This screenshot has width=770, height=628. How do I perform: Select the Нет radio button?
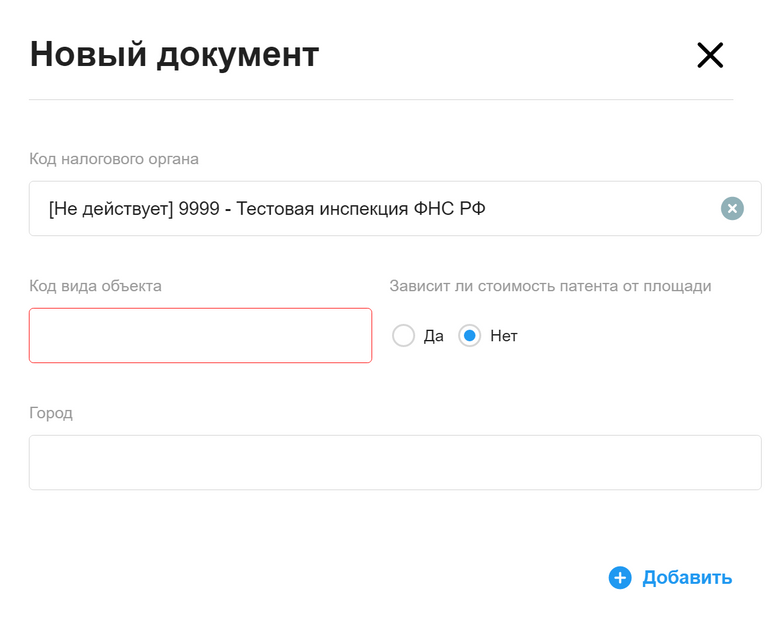click(x=469, y=336)
